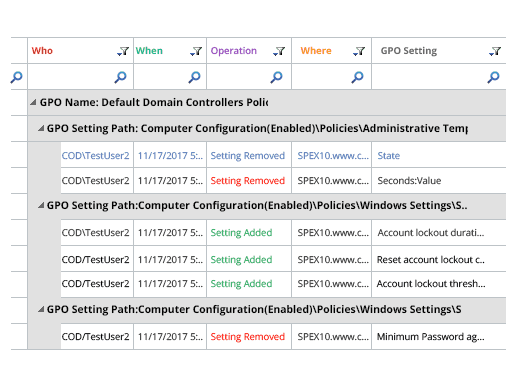Click the SPEX10.www.c... cell in State row
Image resolution: width=520 pixels, height=382 pixels.
(333, 156)
